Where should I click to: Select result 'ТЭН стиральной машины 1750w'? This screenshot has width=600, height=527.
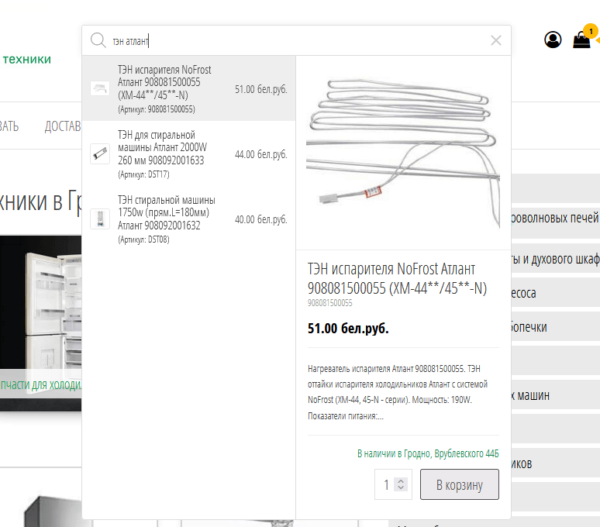(189, 219)
